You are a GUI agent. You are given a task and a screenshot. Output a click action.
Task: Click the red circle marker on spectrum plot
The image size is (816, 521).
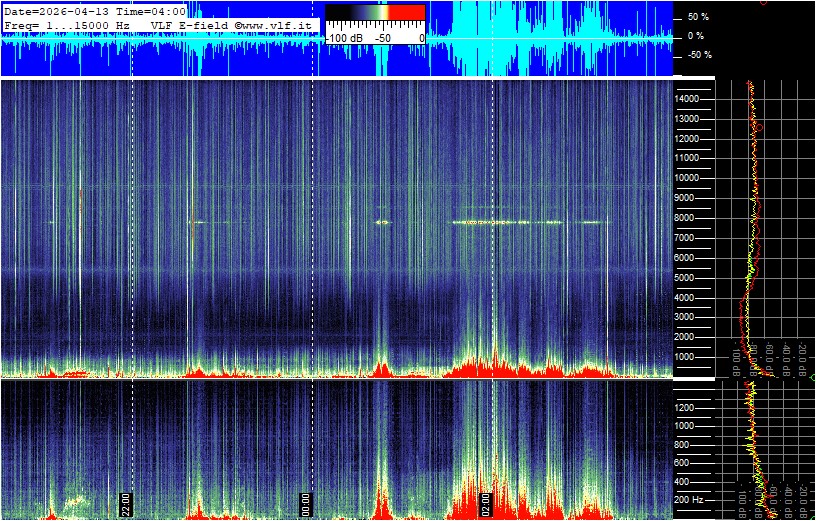pos(759,127)
